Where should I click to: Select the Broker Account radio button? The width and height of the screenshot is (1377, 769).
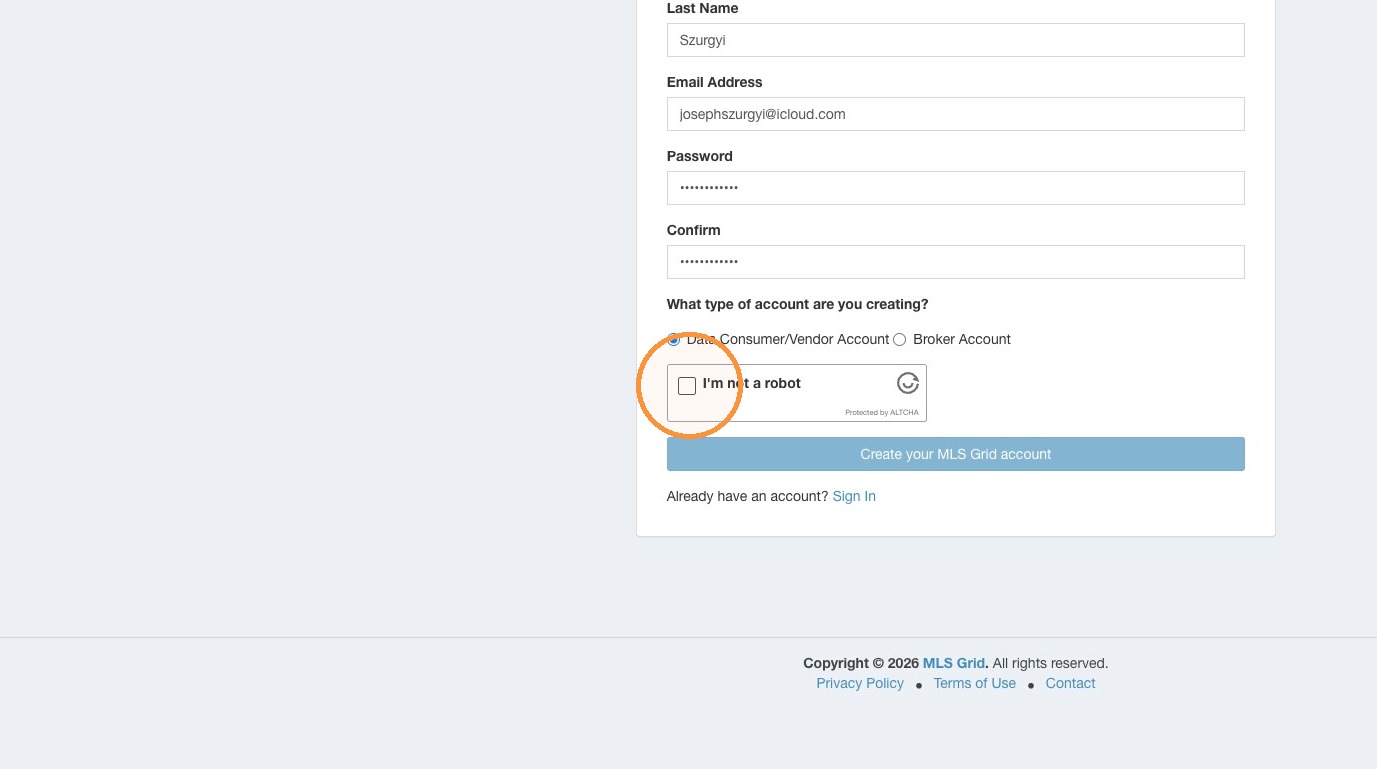click(900, 340)
